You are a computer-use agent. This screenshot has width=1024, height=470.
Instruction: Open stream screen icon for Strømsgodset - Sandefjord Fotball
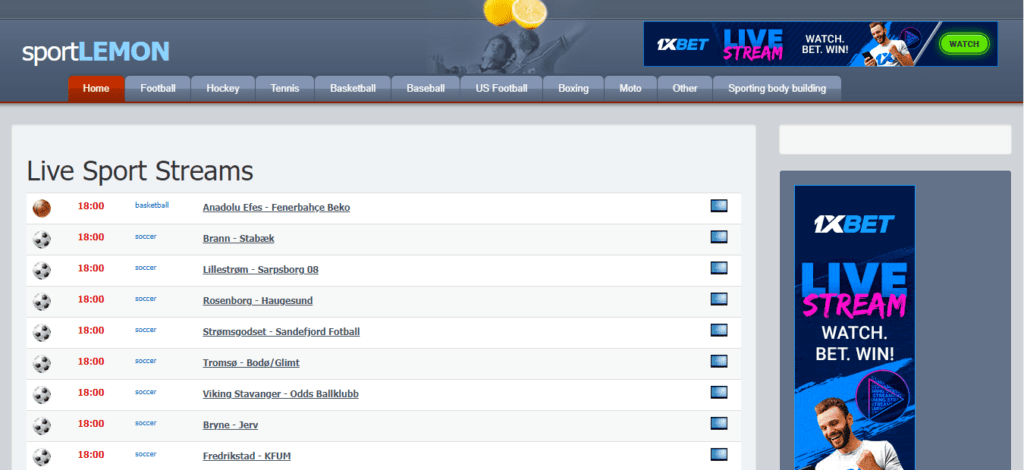719,330
